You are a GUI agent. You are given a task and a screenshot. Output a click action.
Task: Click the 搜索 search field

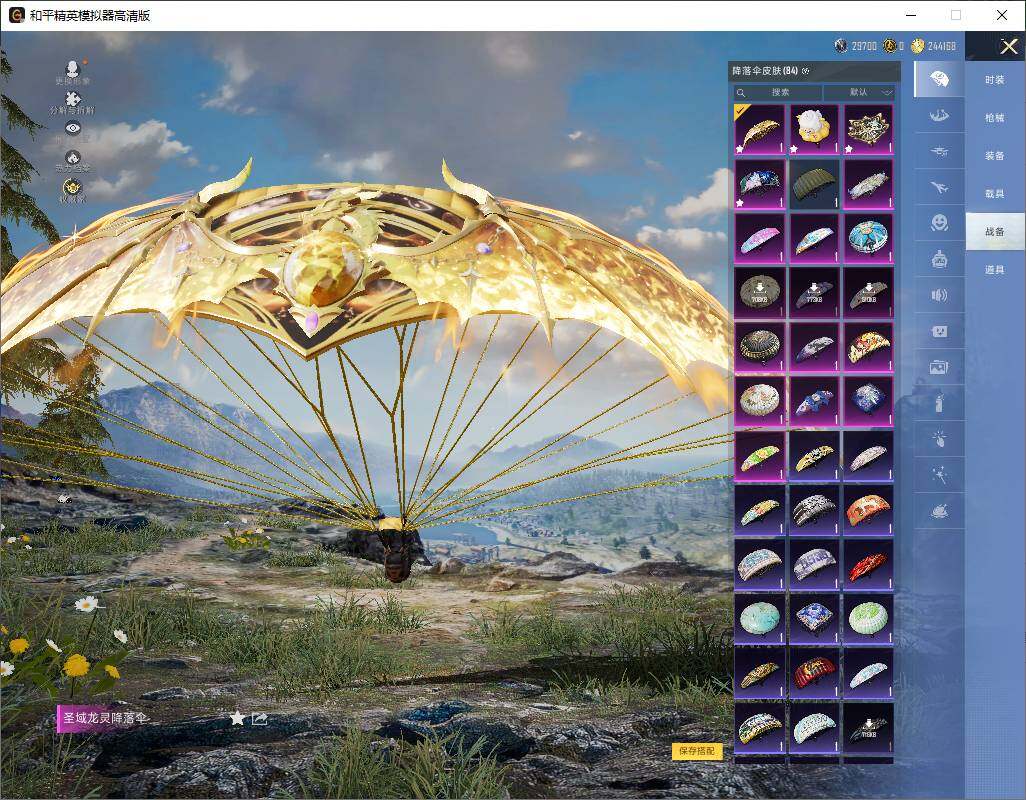pyautogui.click(x=777, y=92)
